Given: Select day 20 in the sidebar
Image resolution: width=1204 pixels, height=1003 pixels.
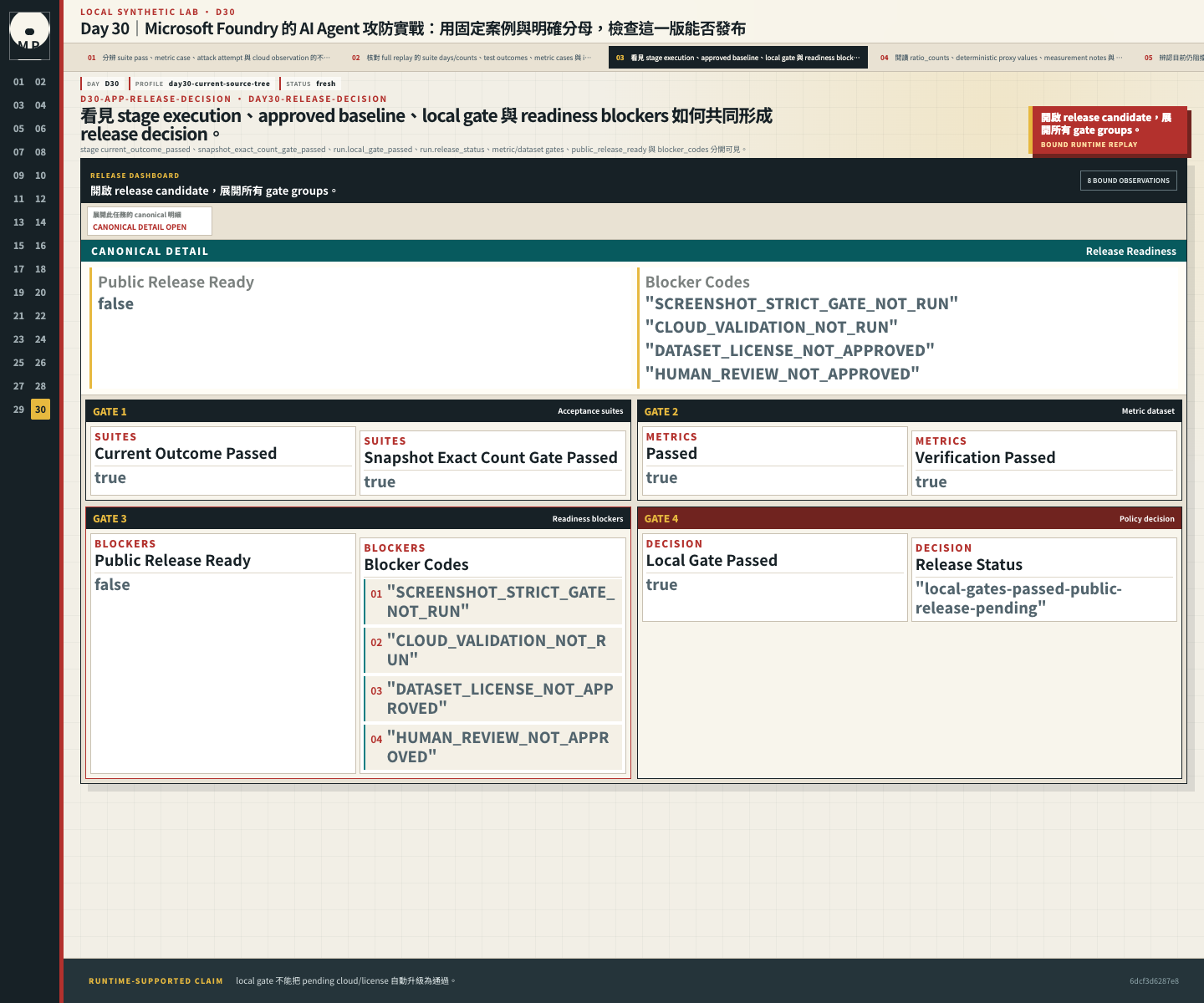Looking at the screenshot, I should (x=40, y=293).
